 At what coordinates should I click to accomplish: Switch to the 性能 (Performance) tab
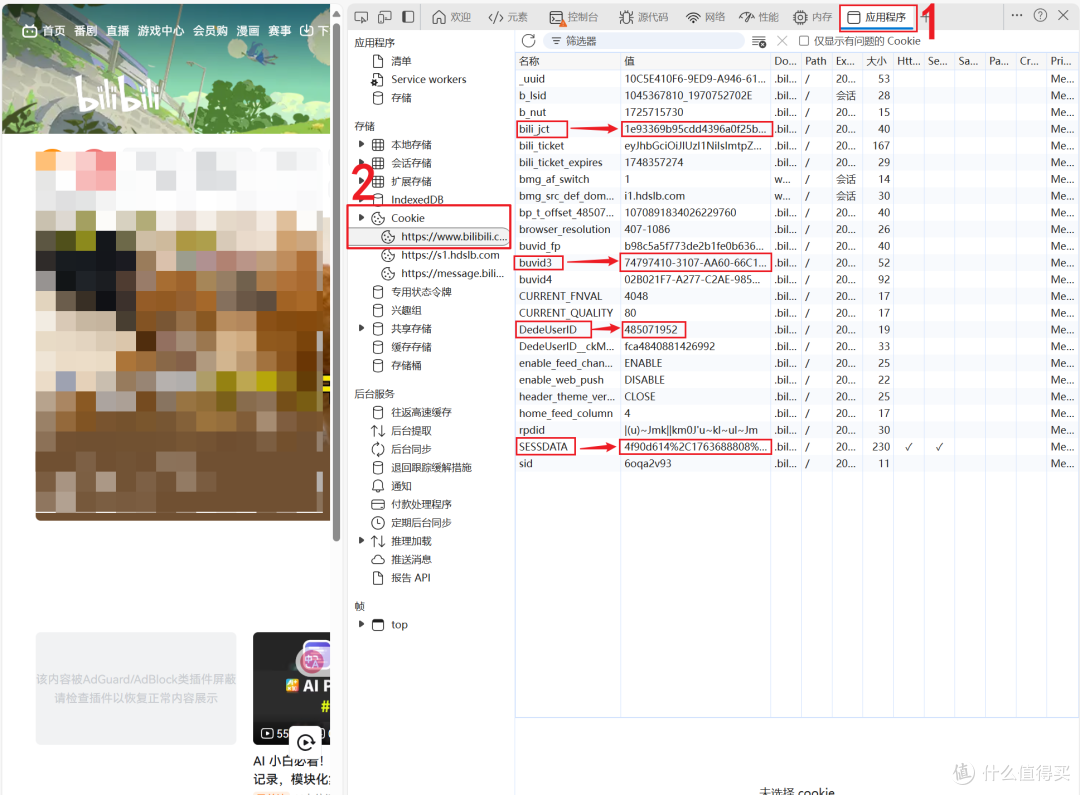(758, 17)
